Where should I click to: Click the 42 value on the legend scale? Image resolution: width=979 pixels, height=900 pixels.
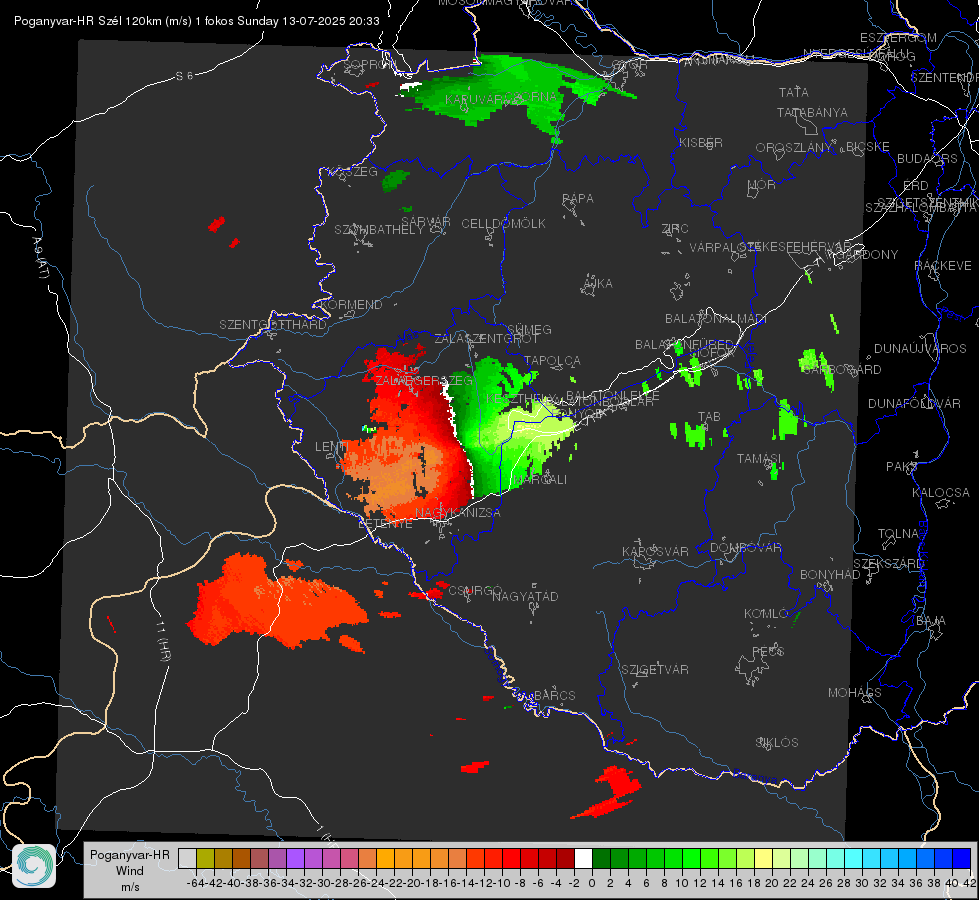coord(970,883)
